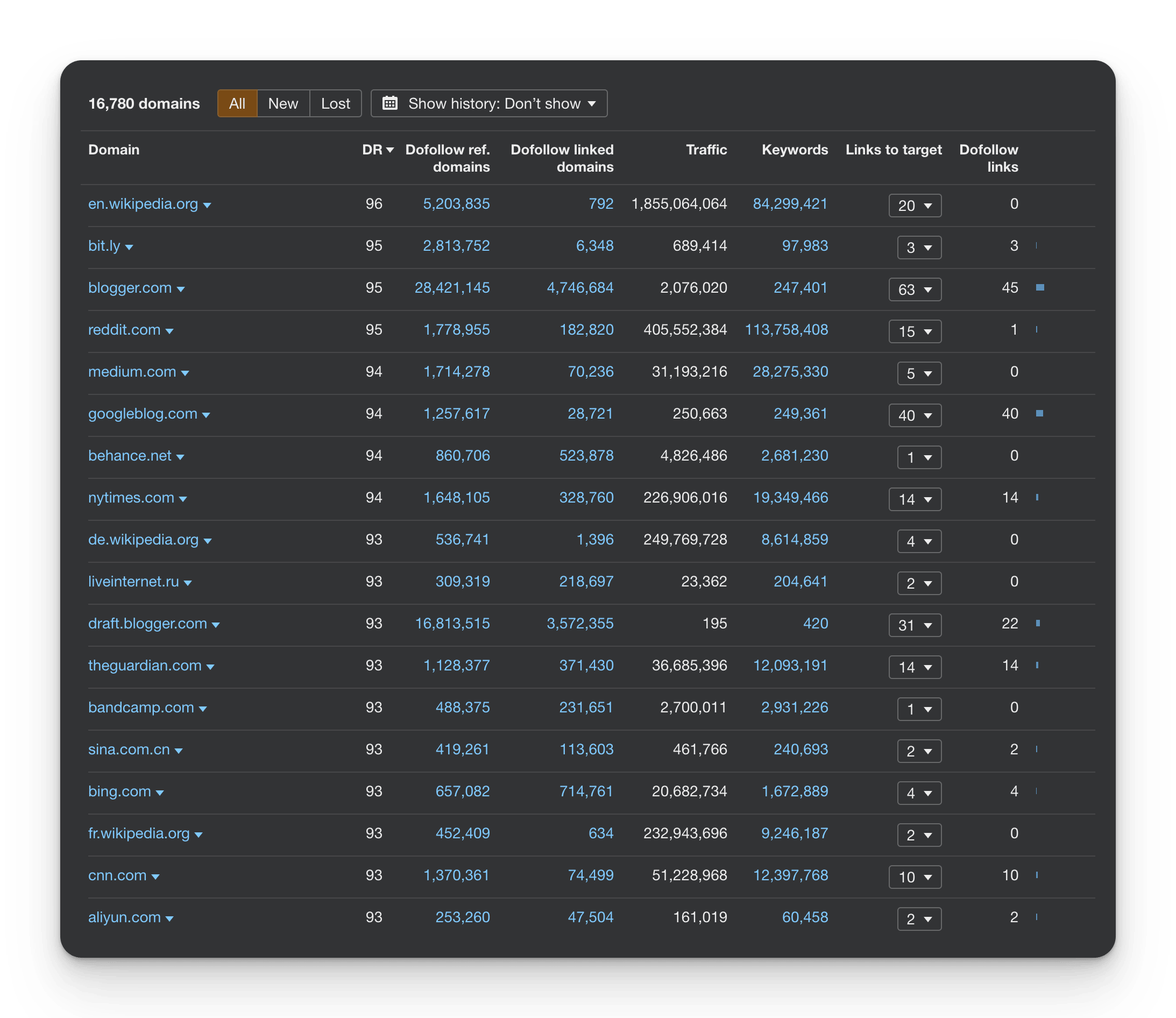Open 28,421,145 ref. domains for blogger.com
This screenshot has height=1018, width=1176.
pyautogui.click(x=452, y=287)
